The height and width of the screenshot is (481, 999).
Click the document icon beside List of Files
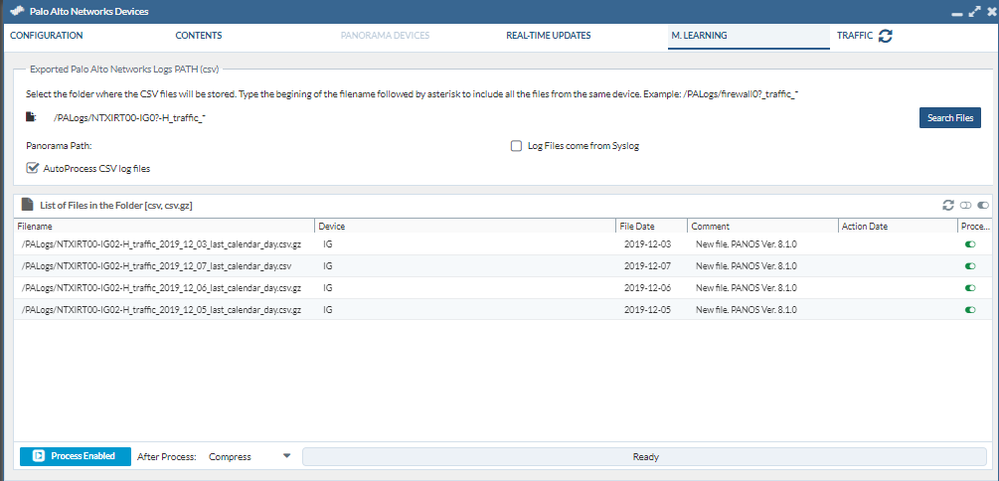[27, 205]
